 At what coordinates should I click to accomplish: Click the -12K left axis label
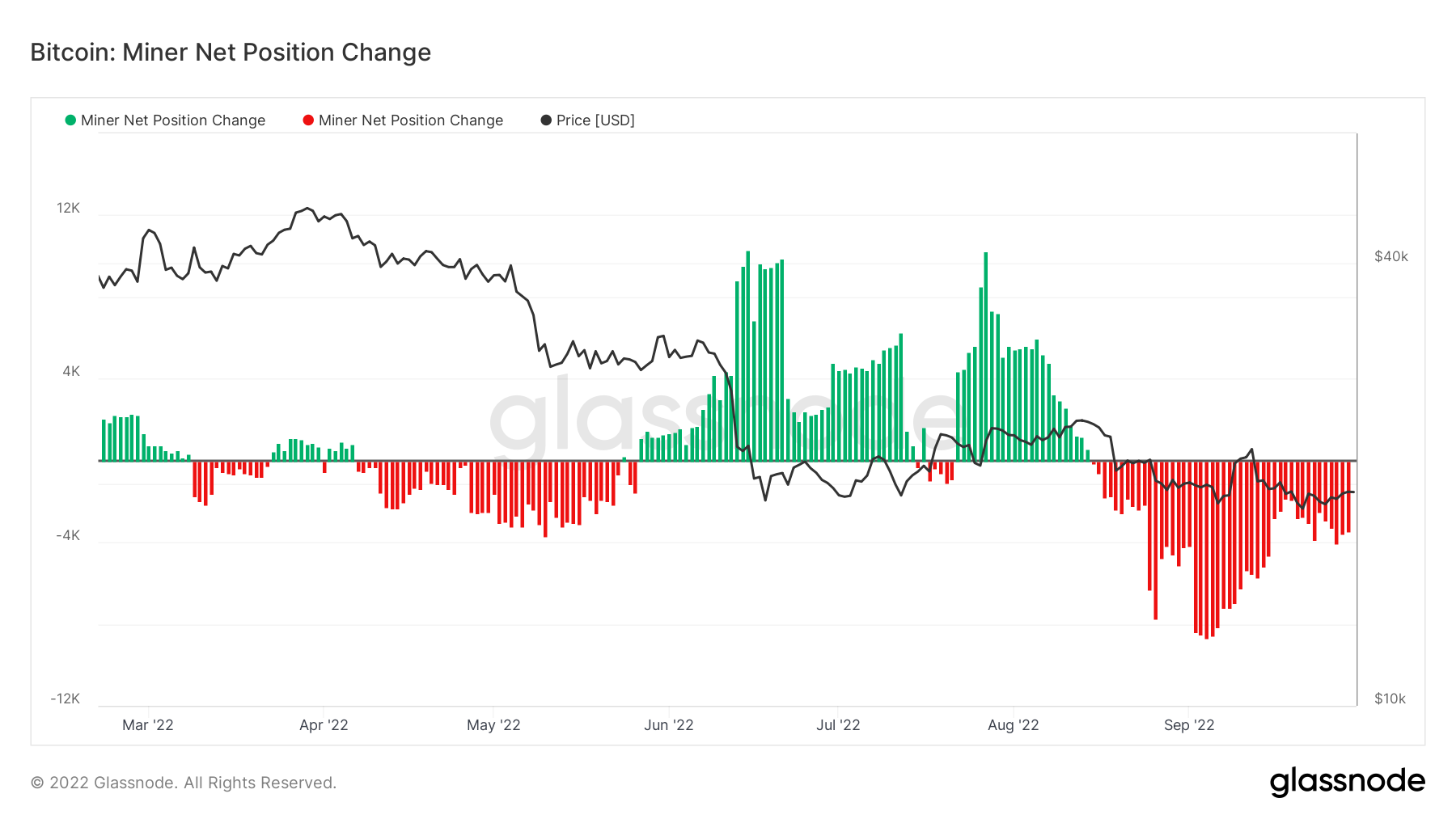66,699
